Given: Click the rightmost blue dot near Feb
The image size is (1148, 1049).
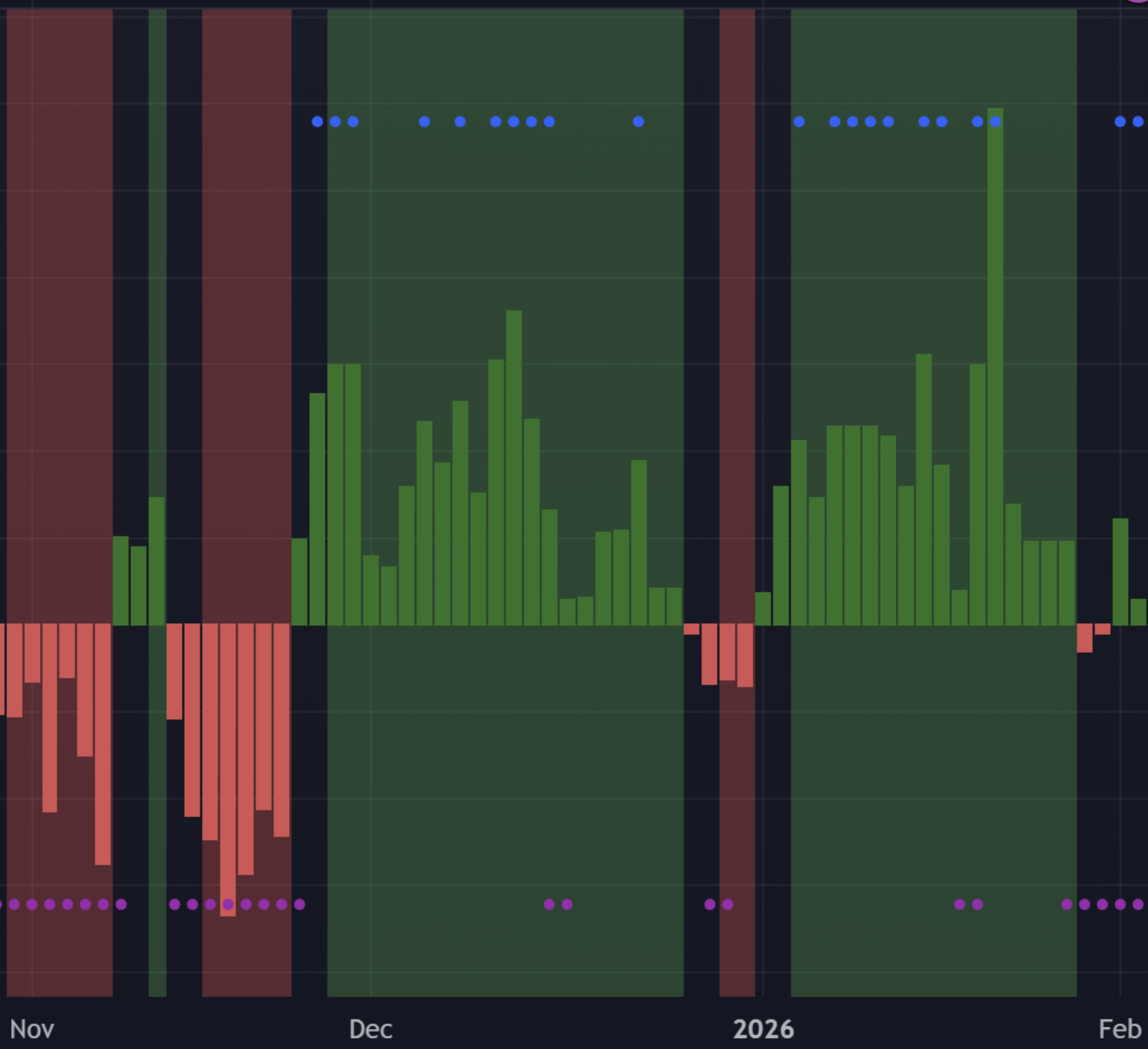Looking at the screenshot, I should click(1138, 121).
